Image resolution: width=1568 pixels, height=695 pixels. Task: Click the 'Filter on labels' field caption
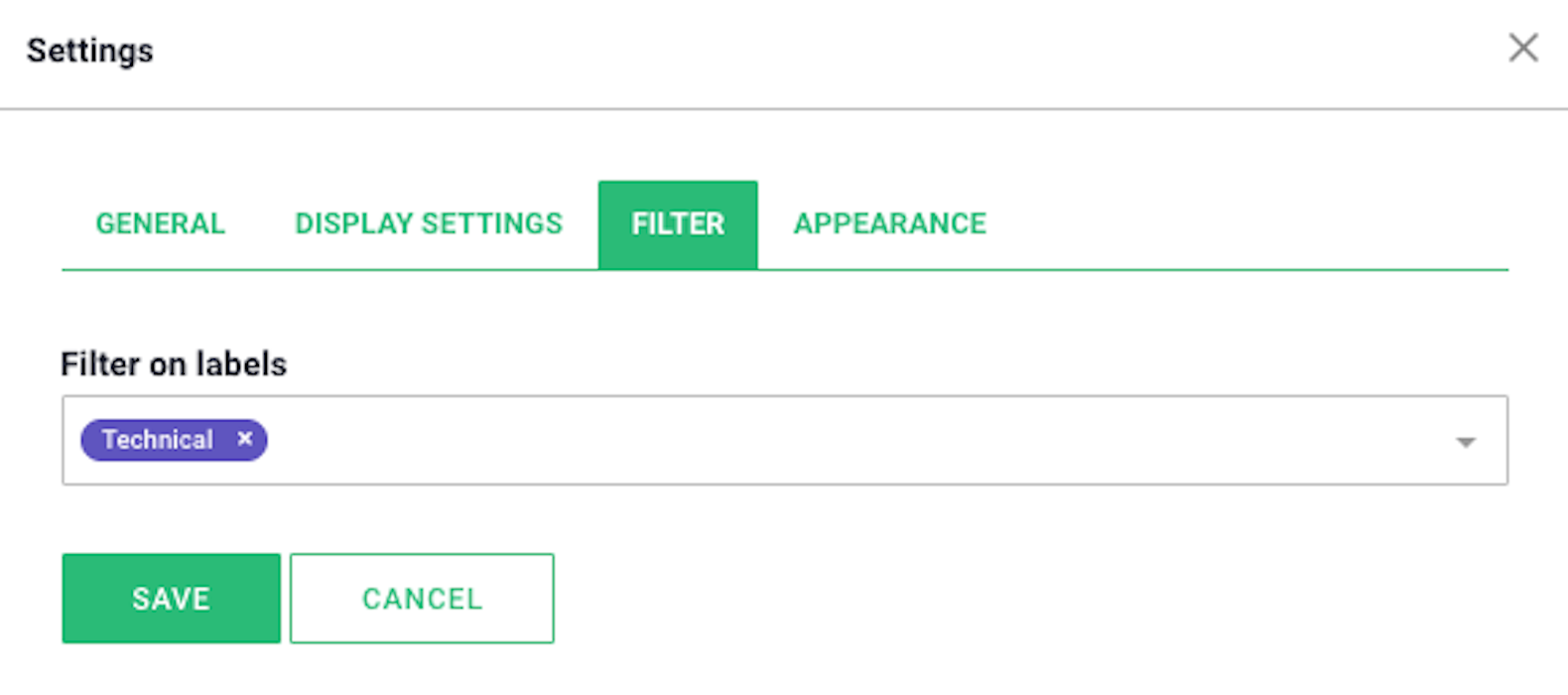pyautogui.click(x=174, y=364)
